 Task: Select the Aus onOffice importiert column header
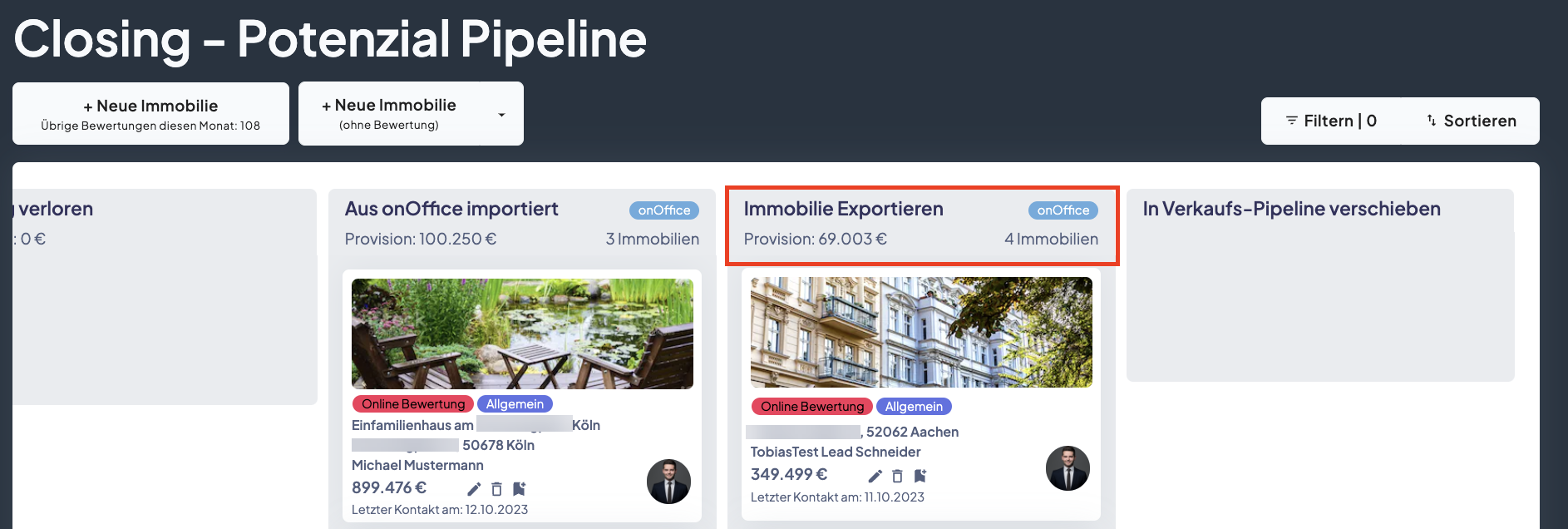tap(451, 209)
